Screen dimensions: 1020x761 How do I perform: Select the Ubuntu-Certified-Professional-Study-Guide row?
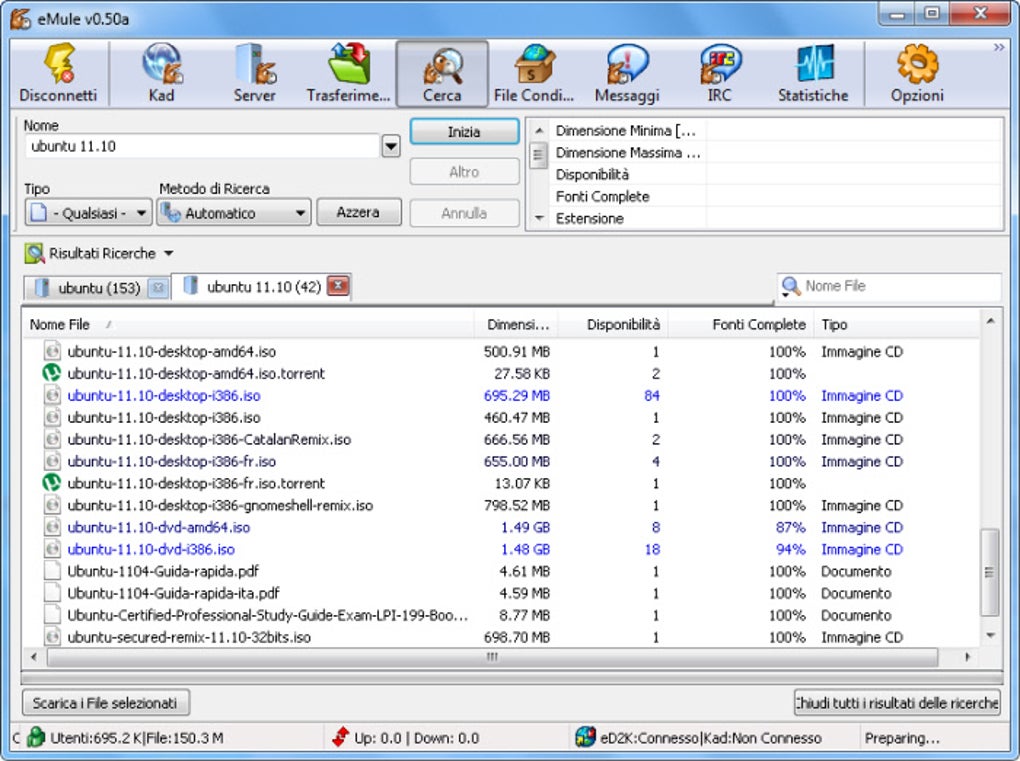(x=501, y=615)
